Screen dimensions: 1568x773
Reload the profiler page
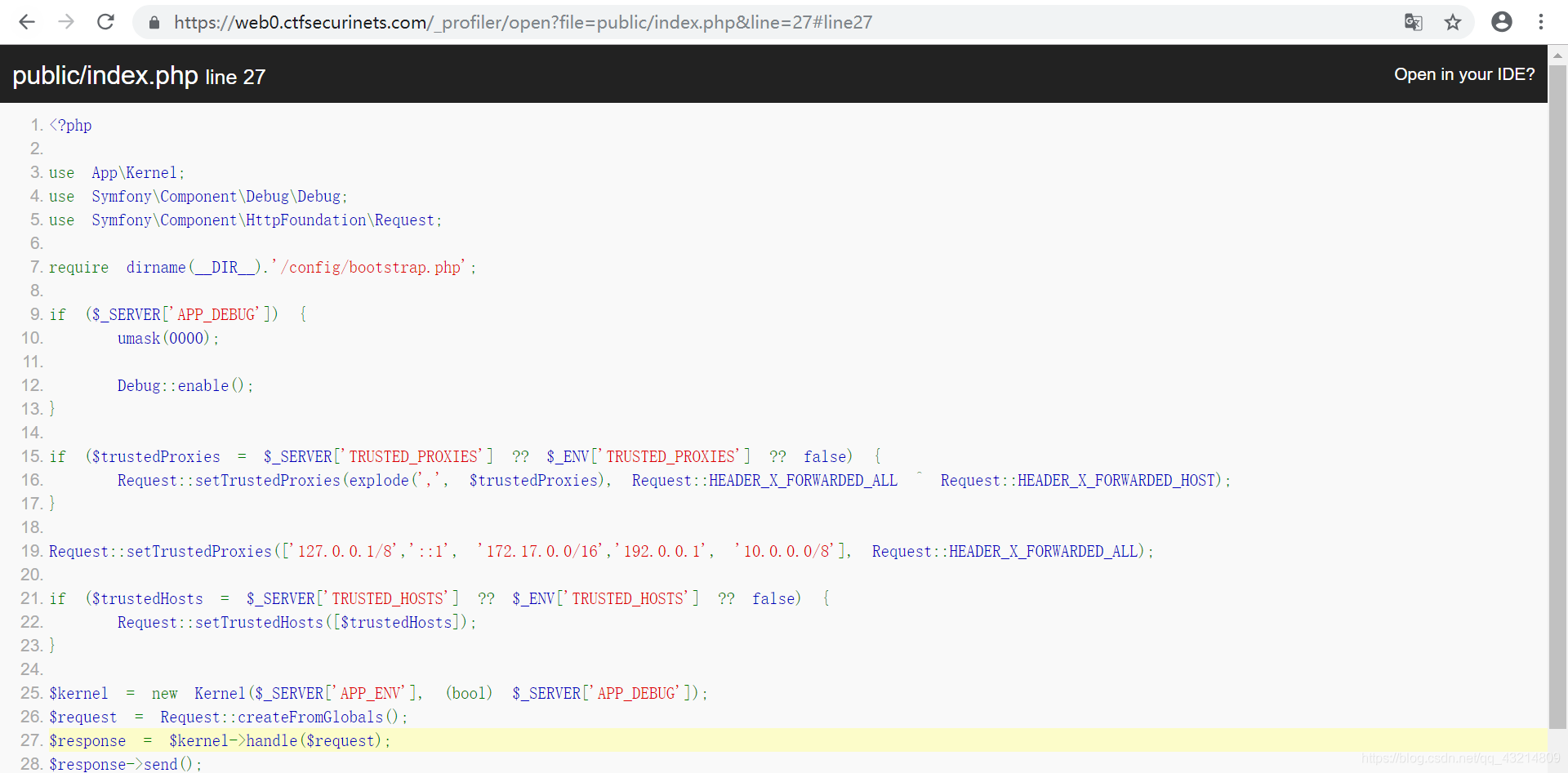tap(105, 22)
